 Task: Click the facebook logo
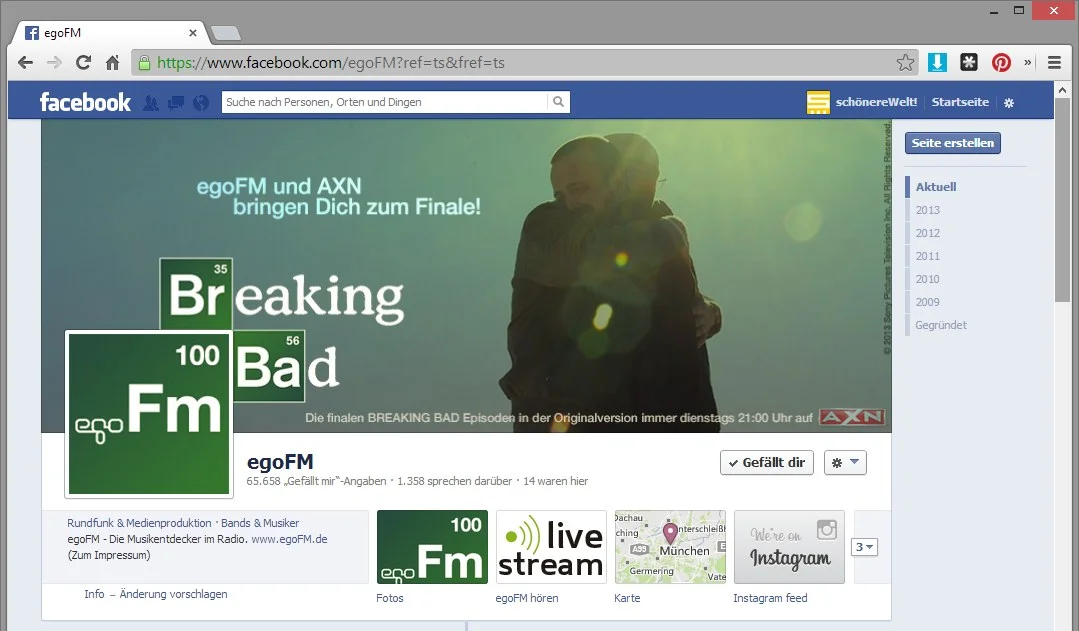click(85, 102)
